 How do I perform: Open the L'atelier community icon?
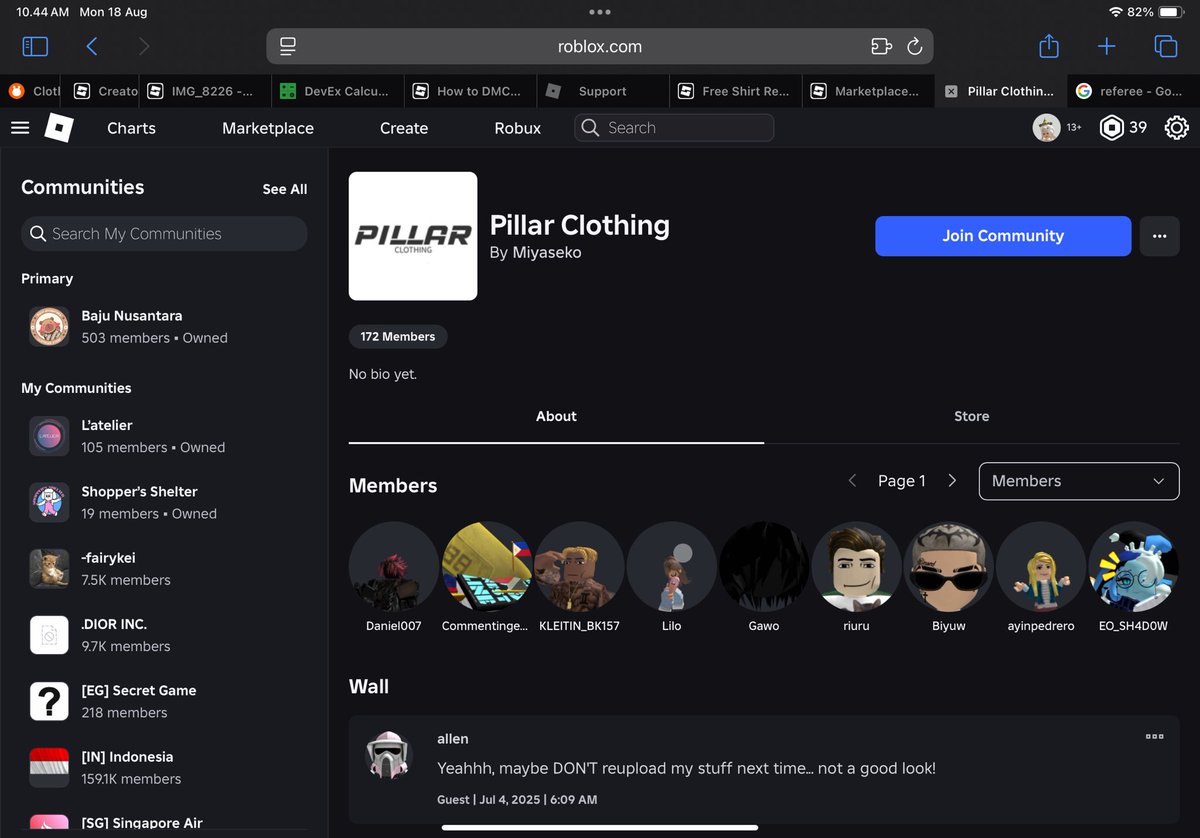click(49, 436)
